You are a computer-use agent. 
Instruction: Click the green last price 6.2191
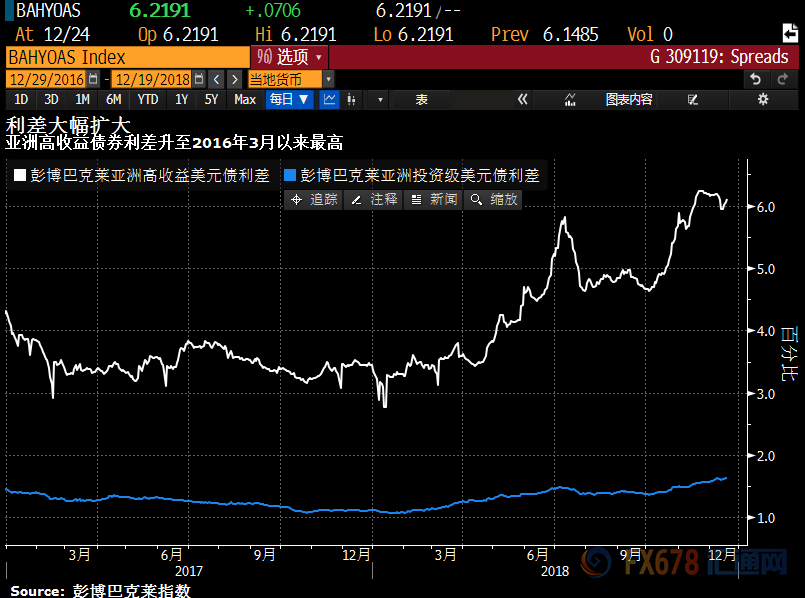click(x=160, y=10)
